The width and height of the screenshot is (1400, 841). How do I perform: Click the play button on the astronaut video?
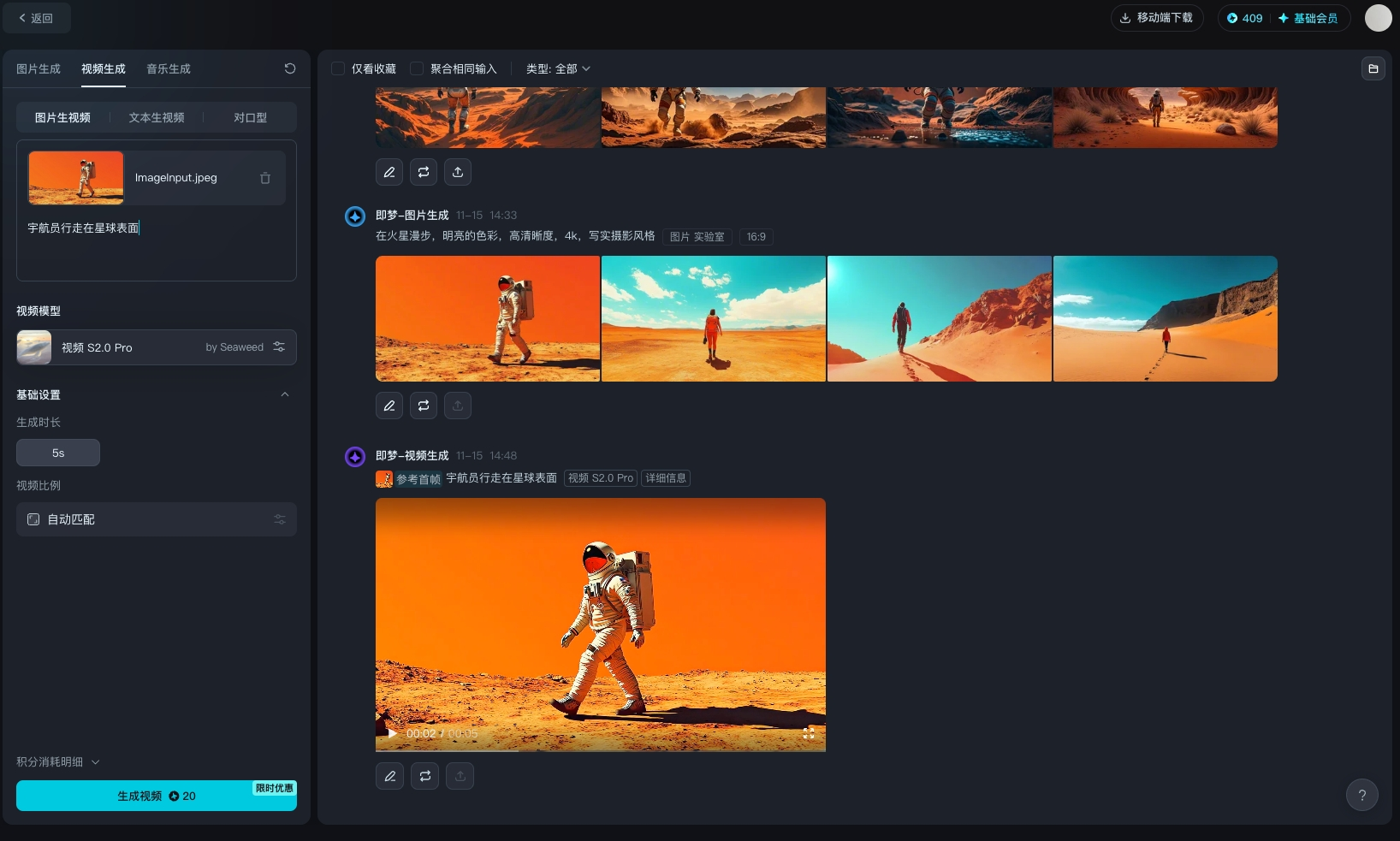[391, 733]
